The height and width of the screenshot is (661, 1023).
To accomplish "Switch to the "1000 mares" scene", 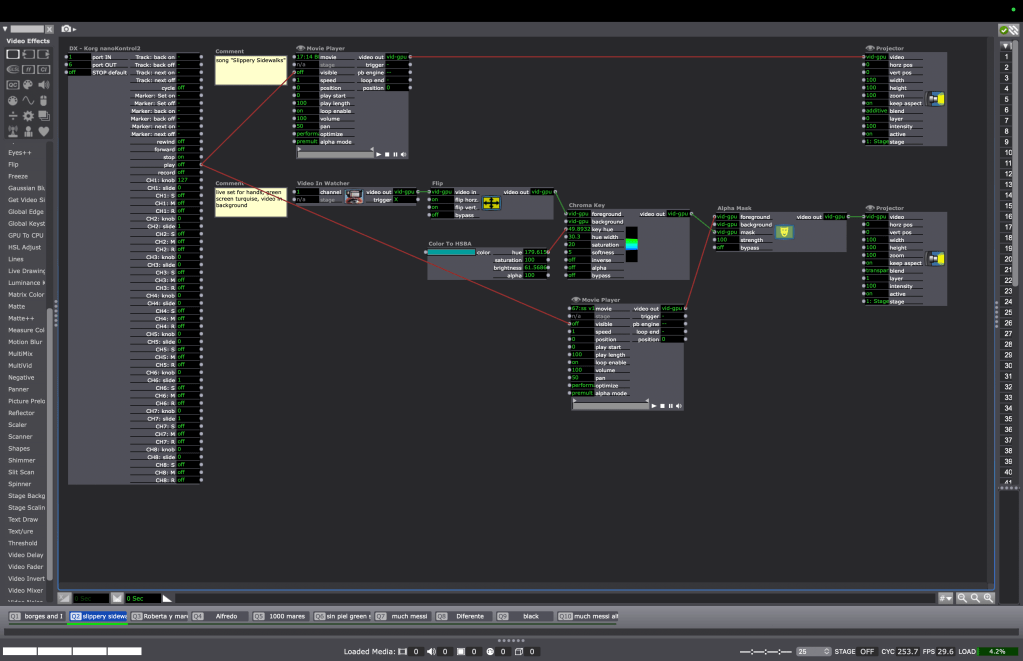I will 285,616.
